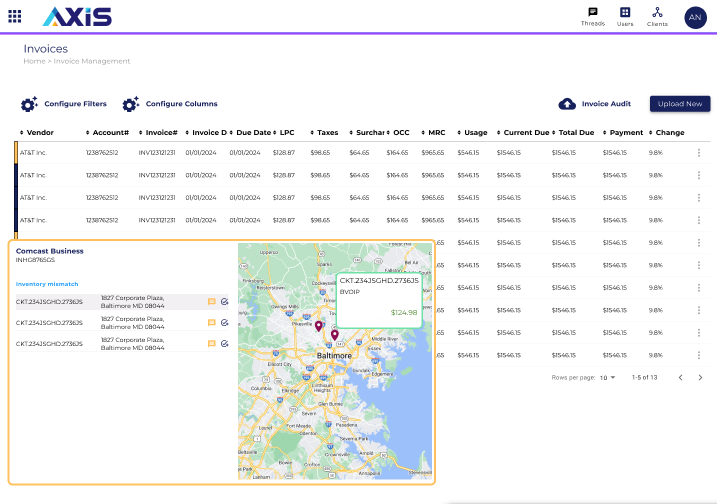Screen dimensions: 717x504
Task: Open the three-dot menu on the last invoice row
Action: coord(699,355)
